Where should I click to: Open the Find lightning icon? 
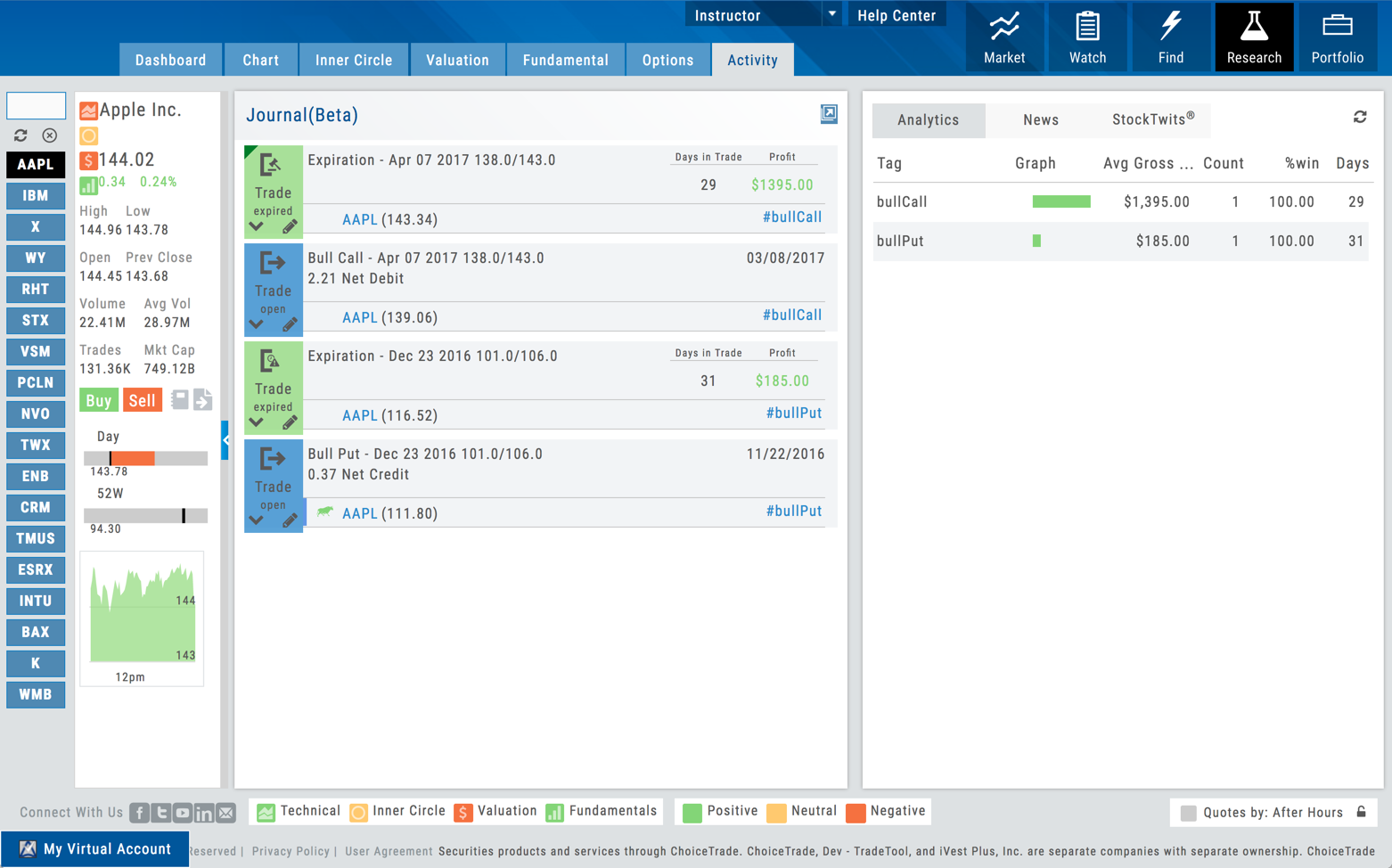tap(1171, 37)
